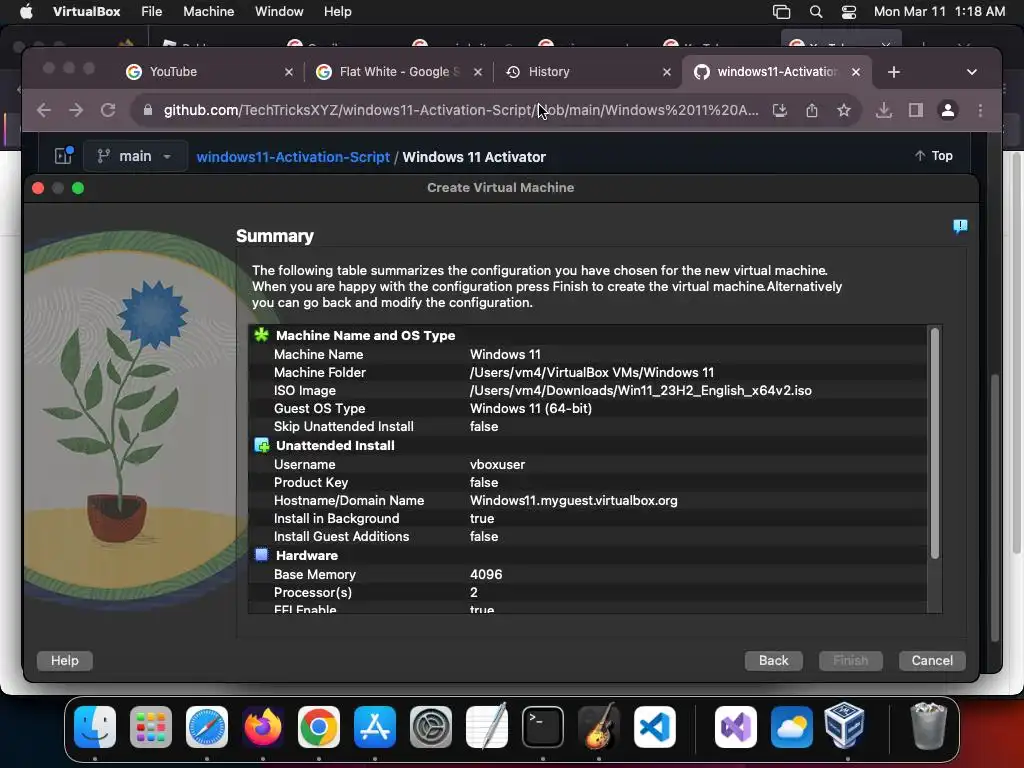Click the share icon in address bar
Image resolution: width=1024 pixels, height=768 pixels.
click(x=812, y=110)
